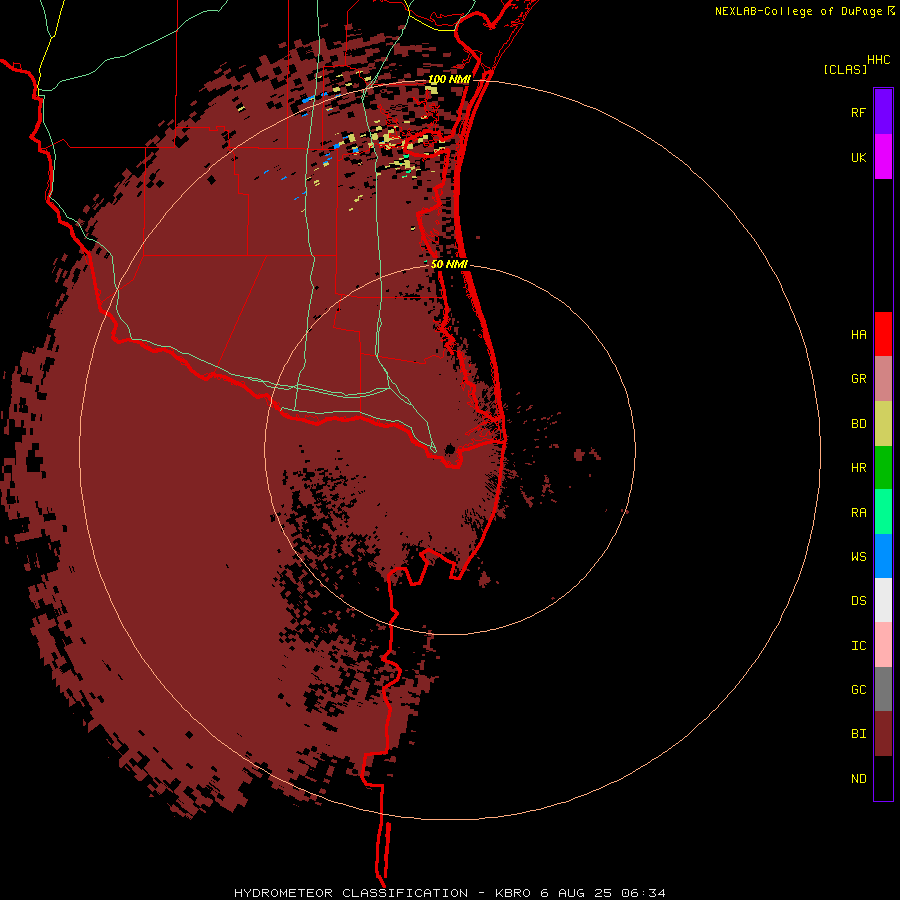Click the HA red legend swatch
This screenshot has height=900, width=900.
[x=883, y=334]
